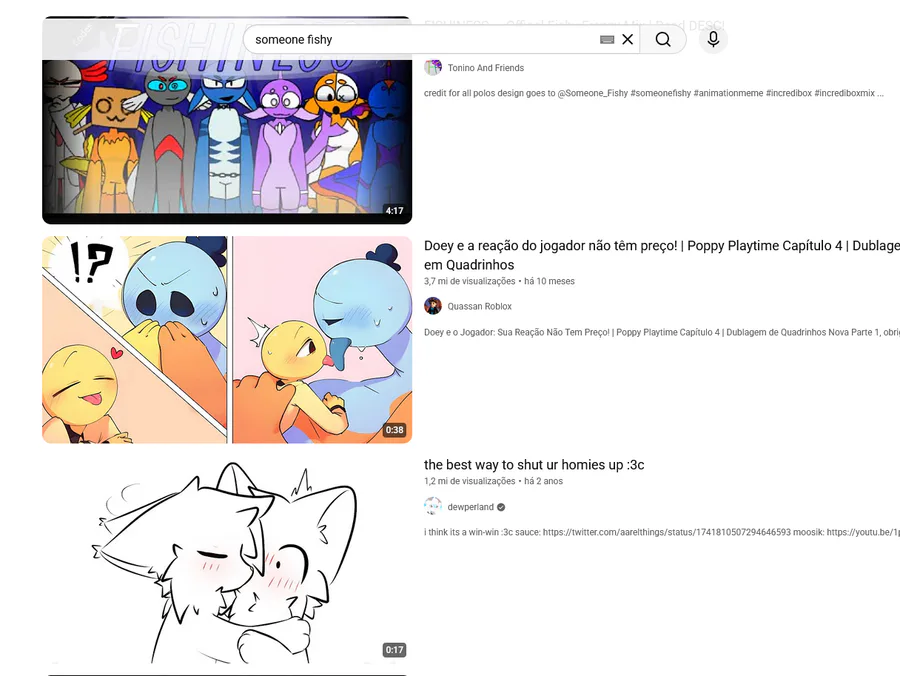This screenshot has width=900, height=676.
Task: Click dewperland verified badge icon
Action: pos(501,507)
